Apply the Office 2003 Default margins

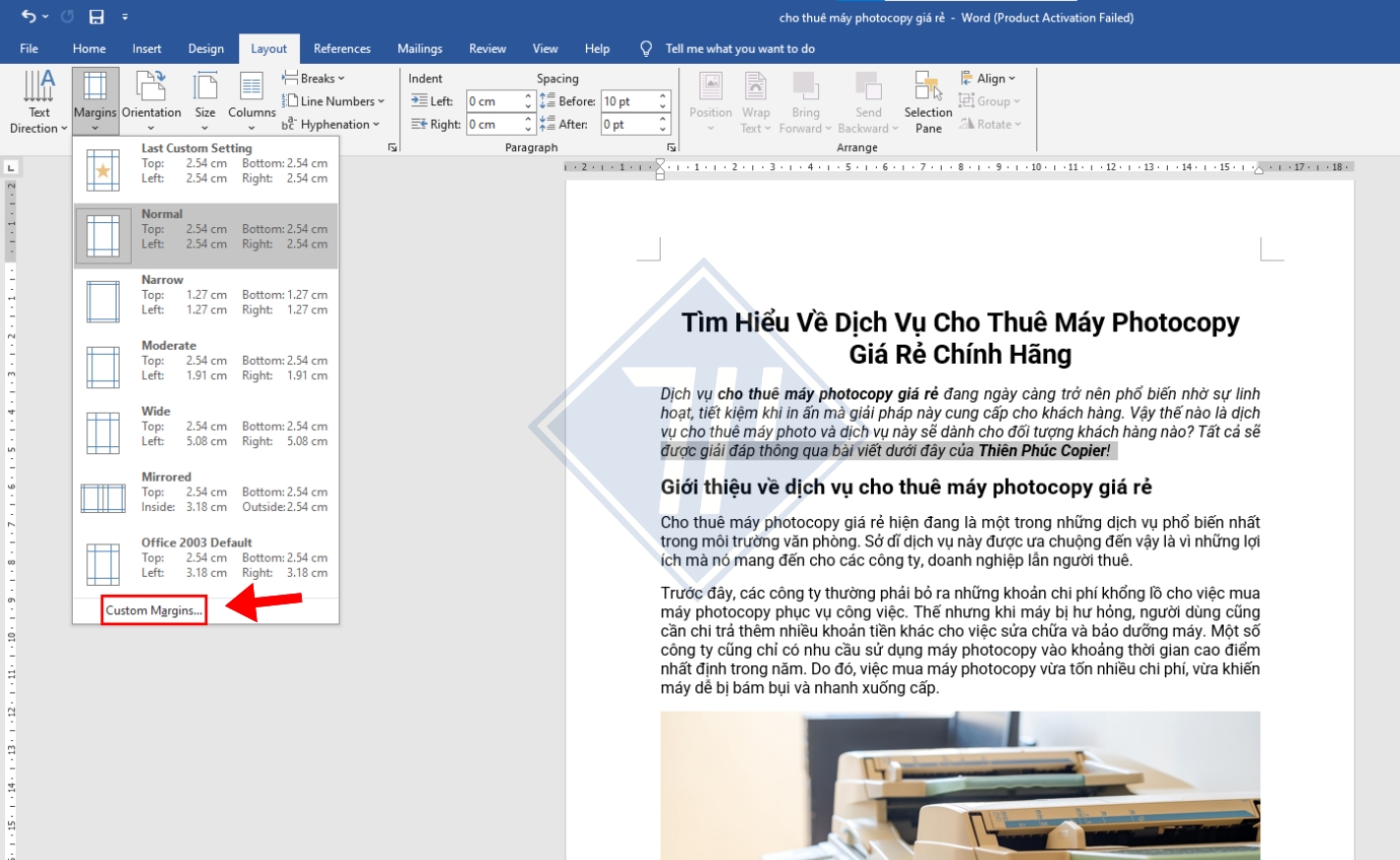[204, 557]
